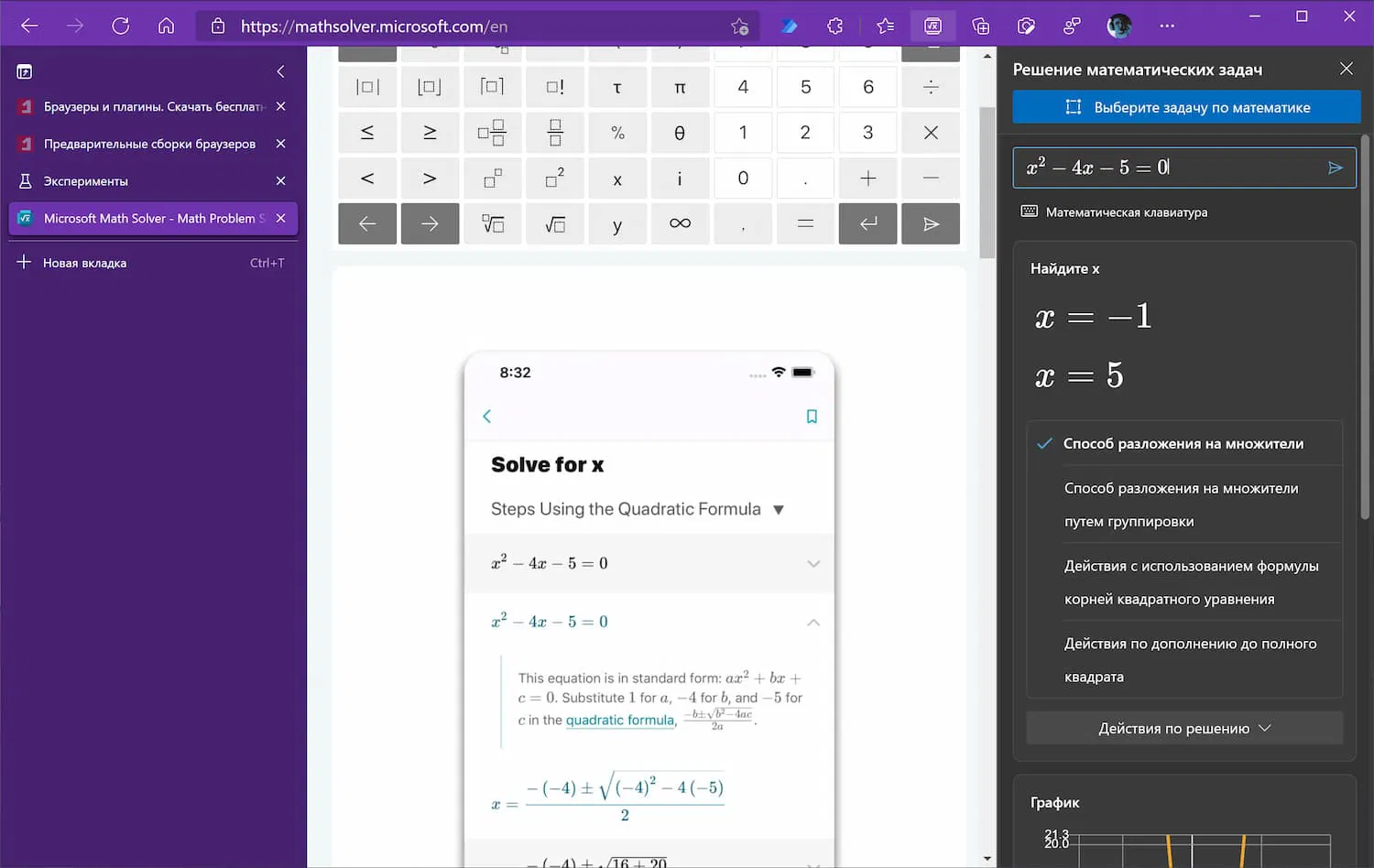Viewport: 1374px width, 868px height.
Task: Close the 'Решение математических задач' side panel
Action: (1346, 69)
